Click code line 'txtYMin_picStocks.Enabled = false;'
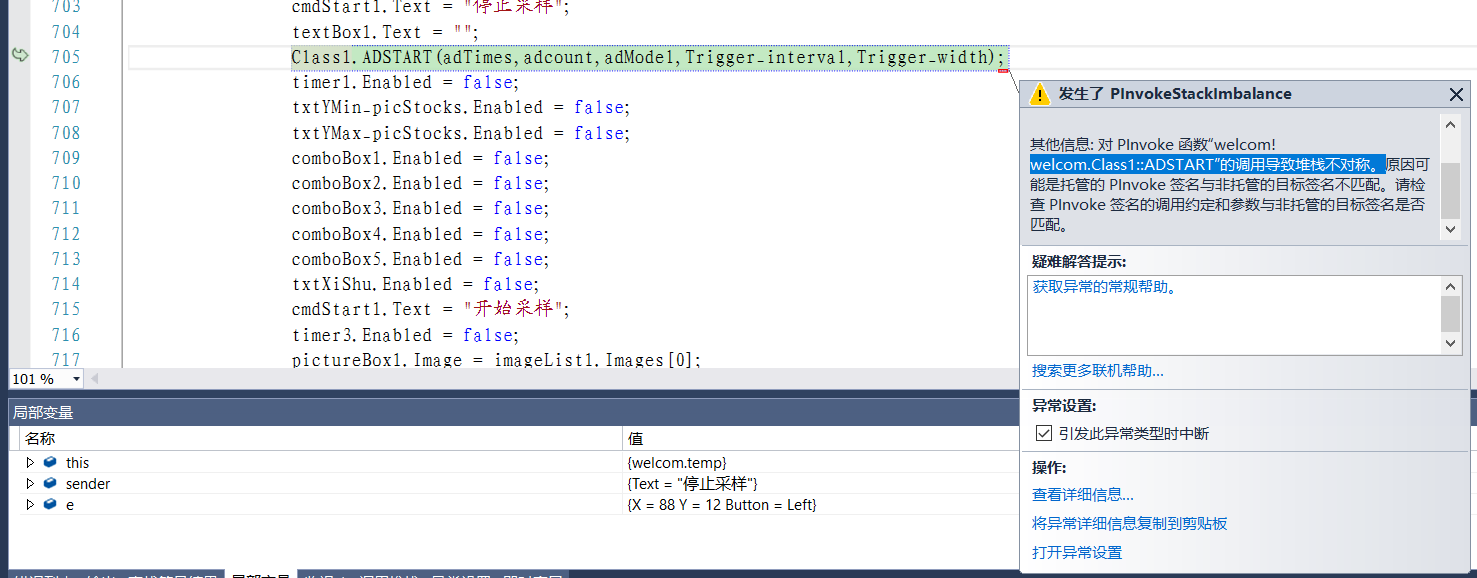 click(x=461, y=107)
